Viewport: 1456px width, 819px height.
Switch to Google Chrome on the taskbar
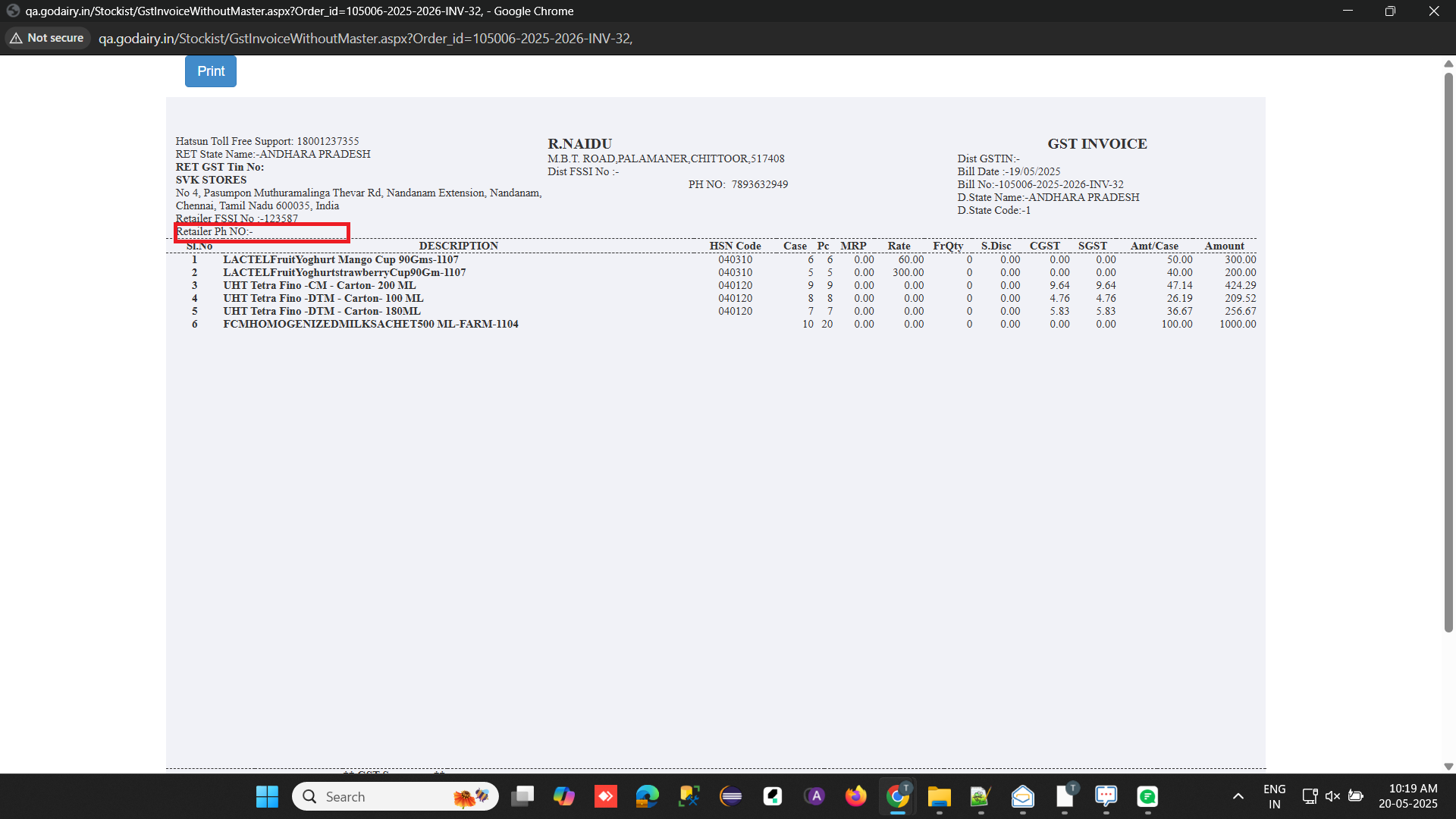coord(898,796)
